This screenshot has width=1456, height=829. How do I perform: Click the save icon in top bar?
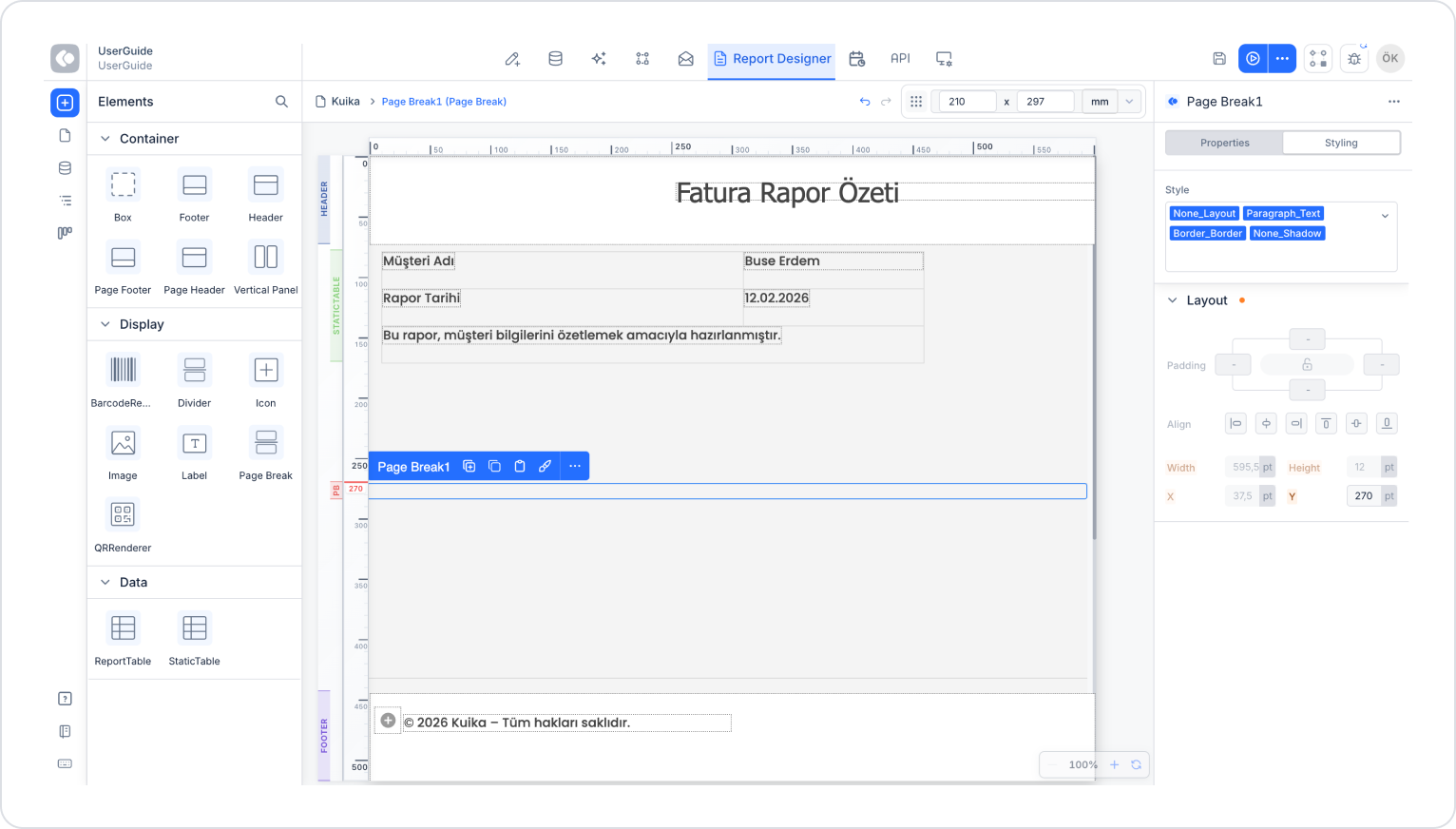point(1219,59)
